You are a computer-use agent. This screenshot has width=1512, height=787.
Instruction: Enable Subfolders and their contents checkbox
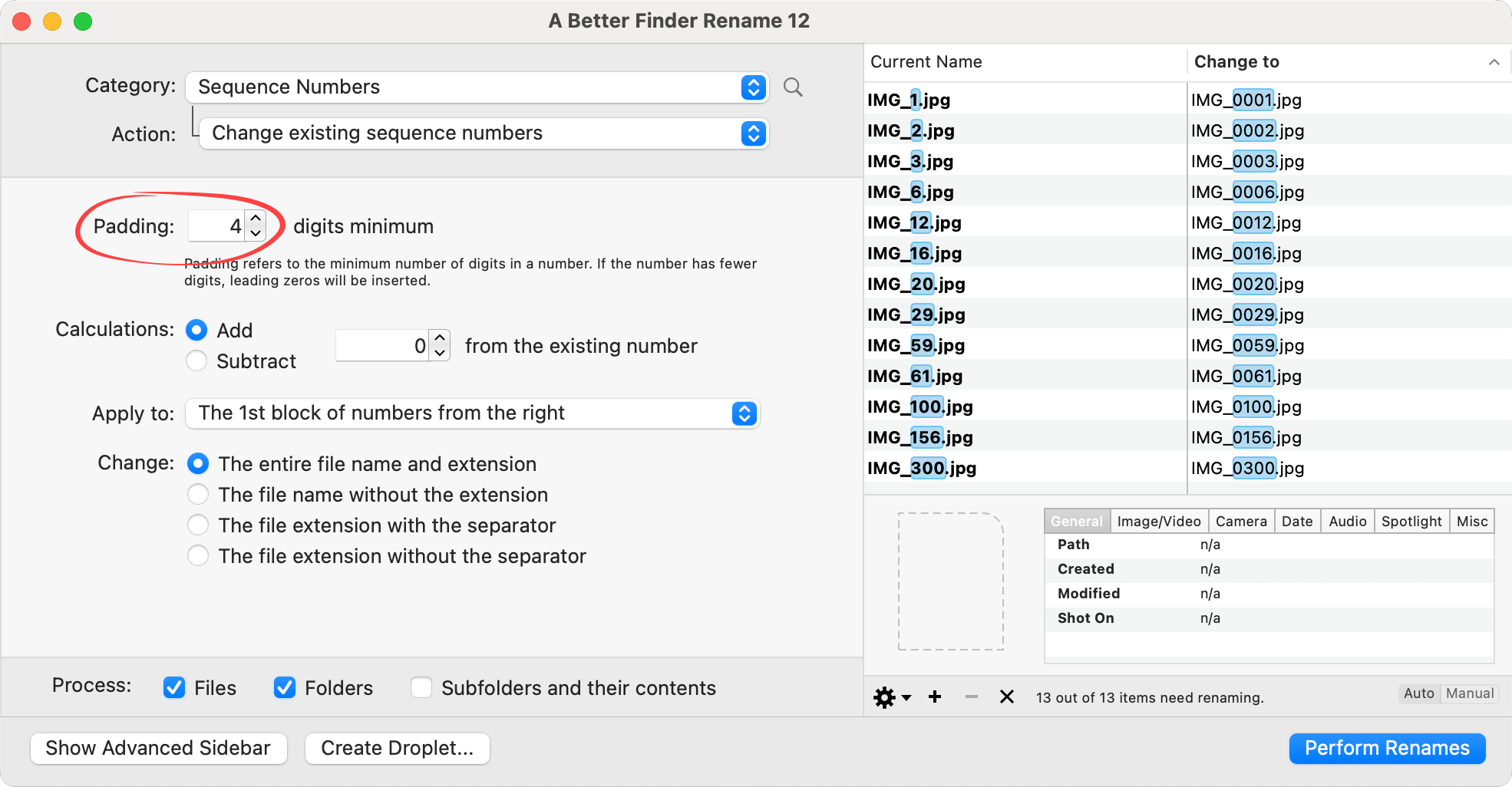(x=421, y=687)
